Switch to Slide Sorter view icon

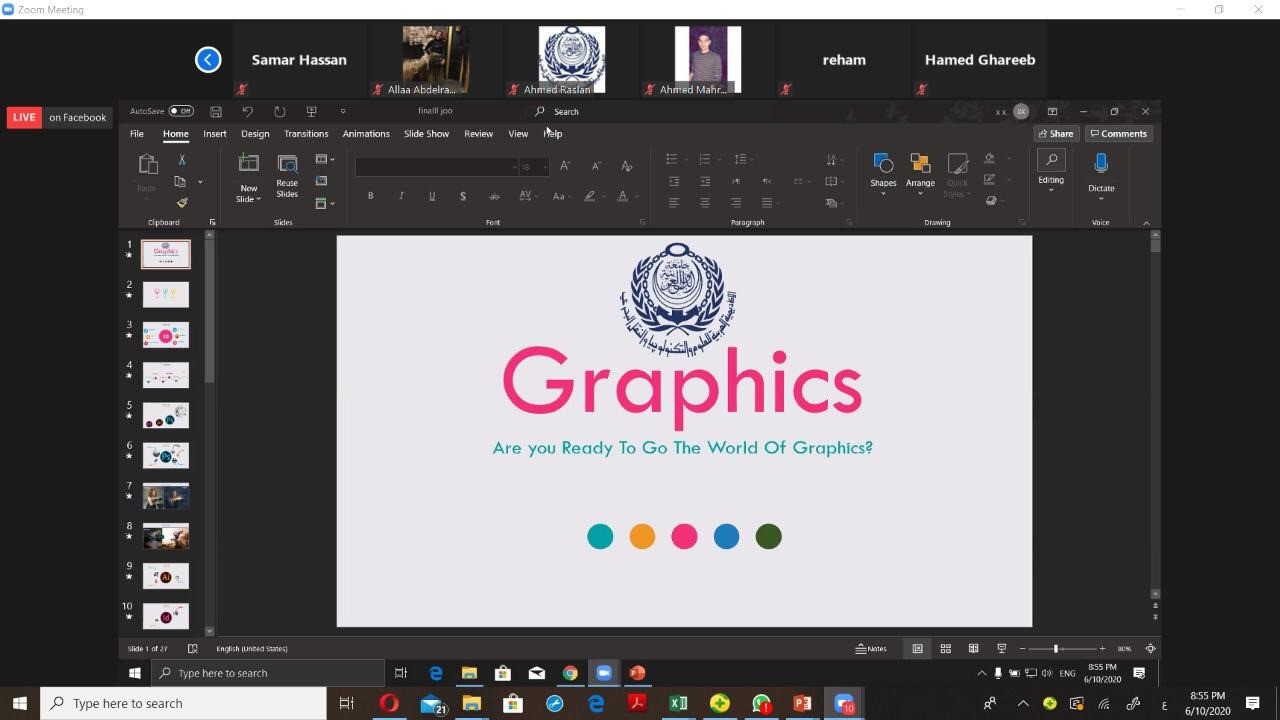tap(945, 648)
